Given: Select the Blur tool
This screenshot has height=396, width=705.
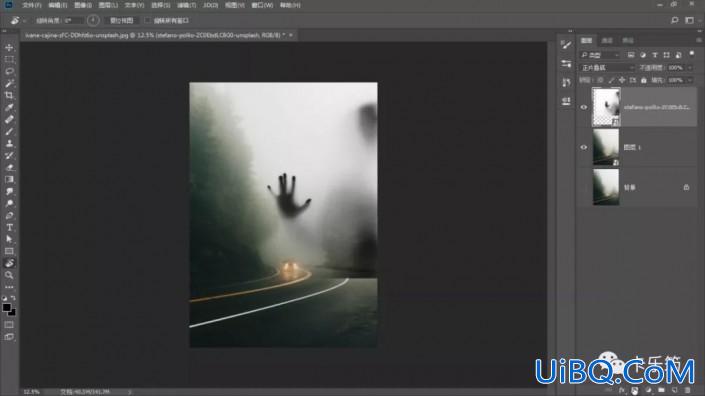Looking at the screenshot, I should (x=9, y=191).
